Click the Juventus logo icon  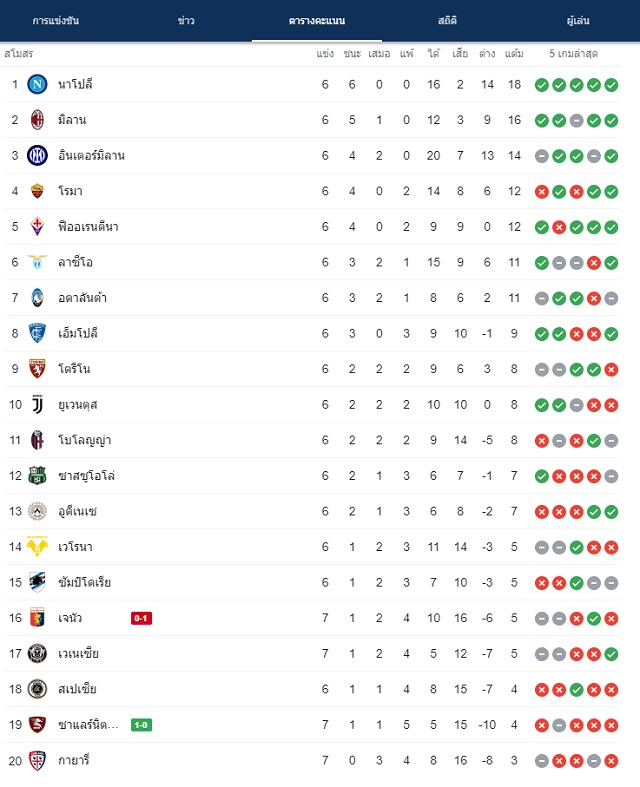(x=37, y=405)
